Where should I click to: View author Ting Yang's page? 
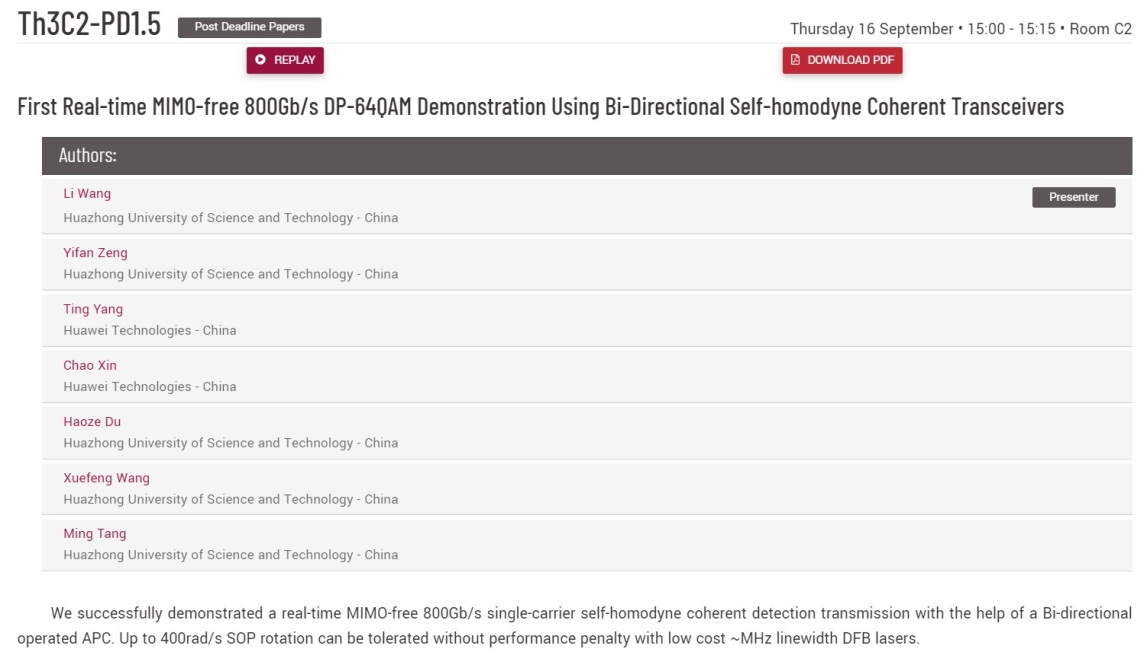coord(93,309)
